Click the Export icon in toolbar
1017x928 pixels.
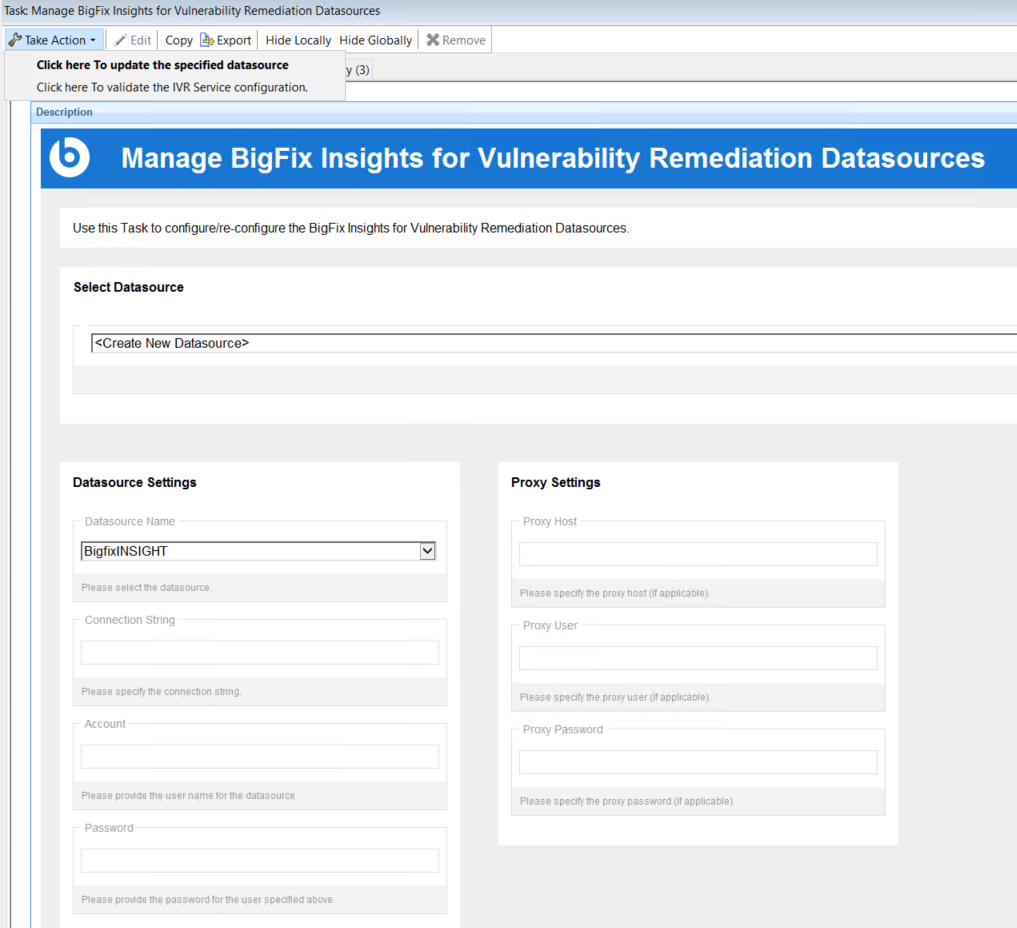point(207,40)
